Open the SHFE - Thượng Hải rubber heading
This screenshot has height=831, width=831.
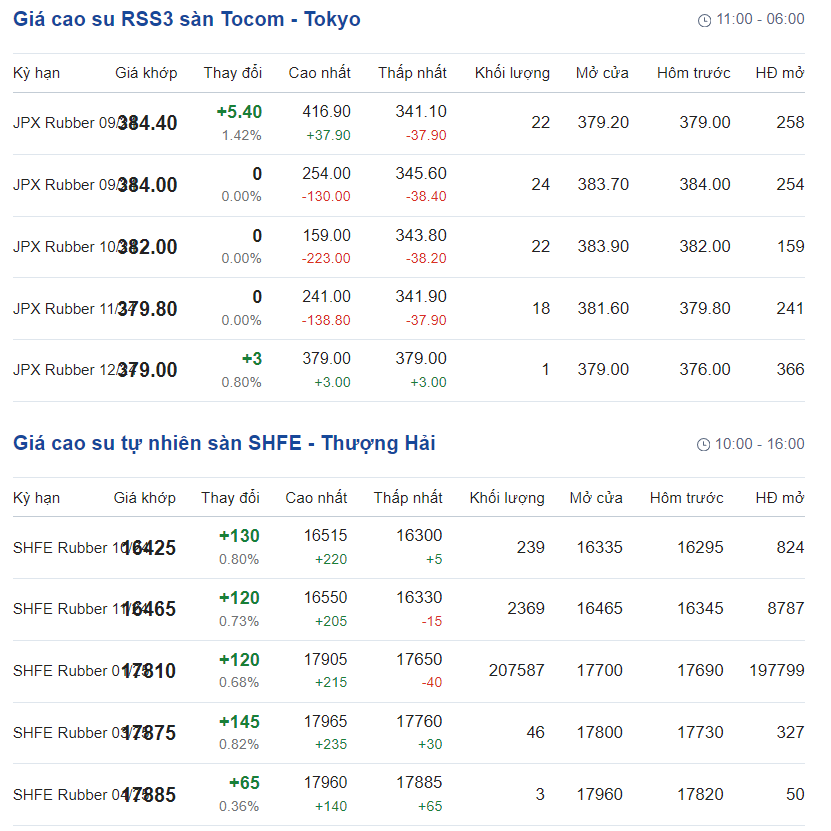click(x=224, y=443)
